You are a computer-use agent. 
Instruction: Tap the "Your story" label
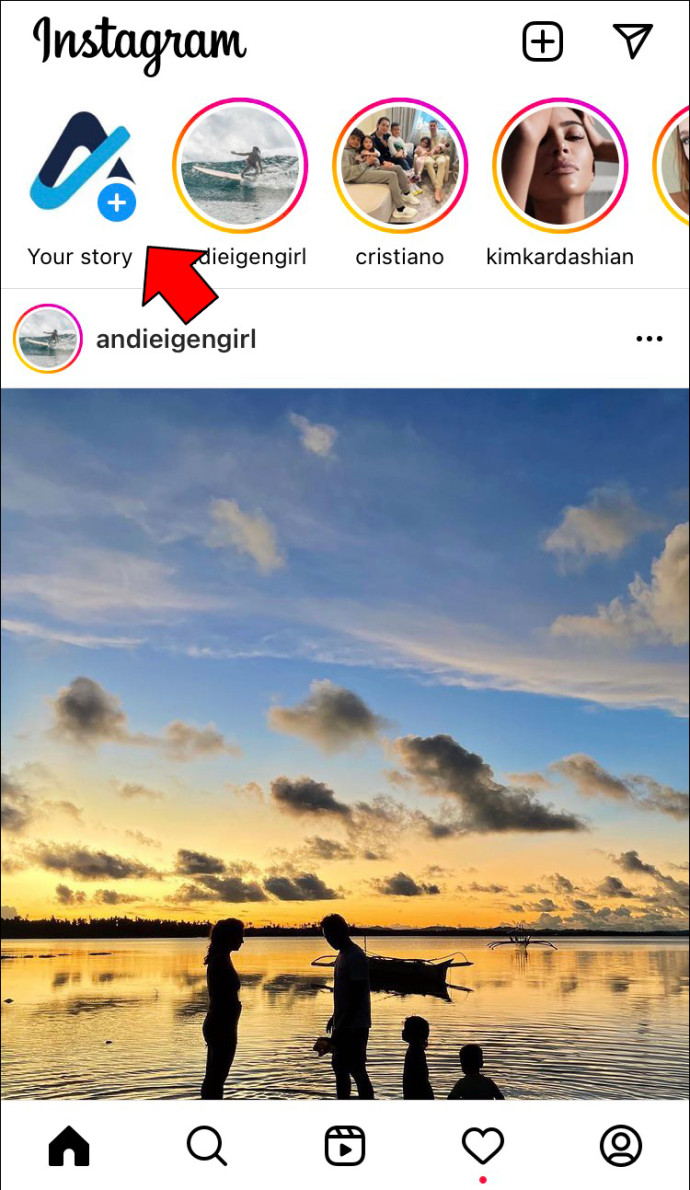click(80, 257)
